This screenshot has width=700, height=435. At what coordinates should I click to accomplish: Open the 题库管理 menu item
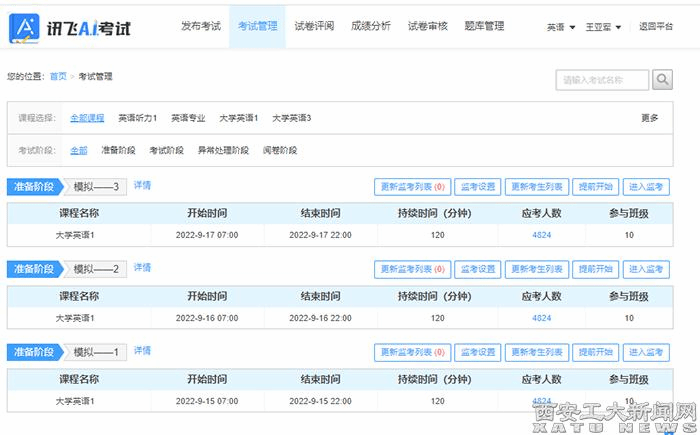(x=485, y=26)
